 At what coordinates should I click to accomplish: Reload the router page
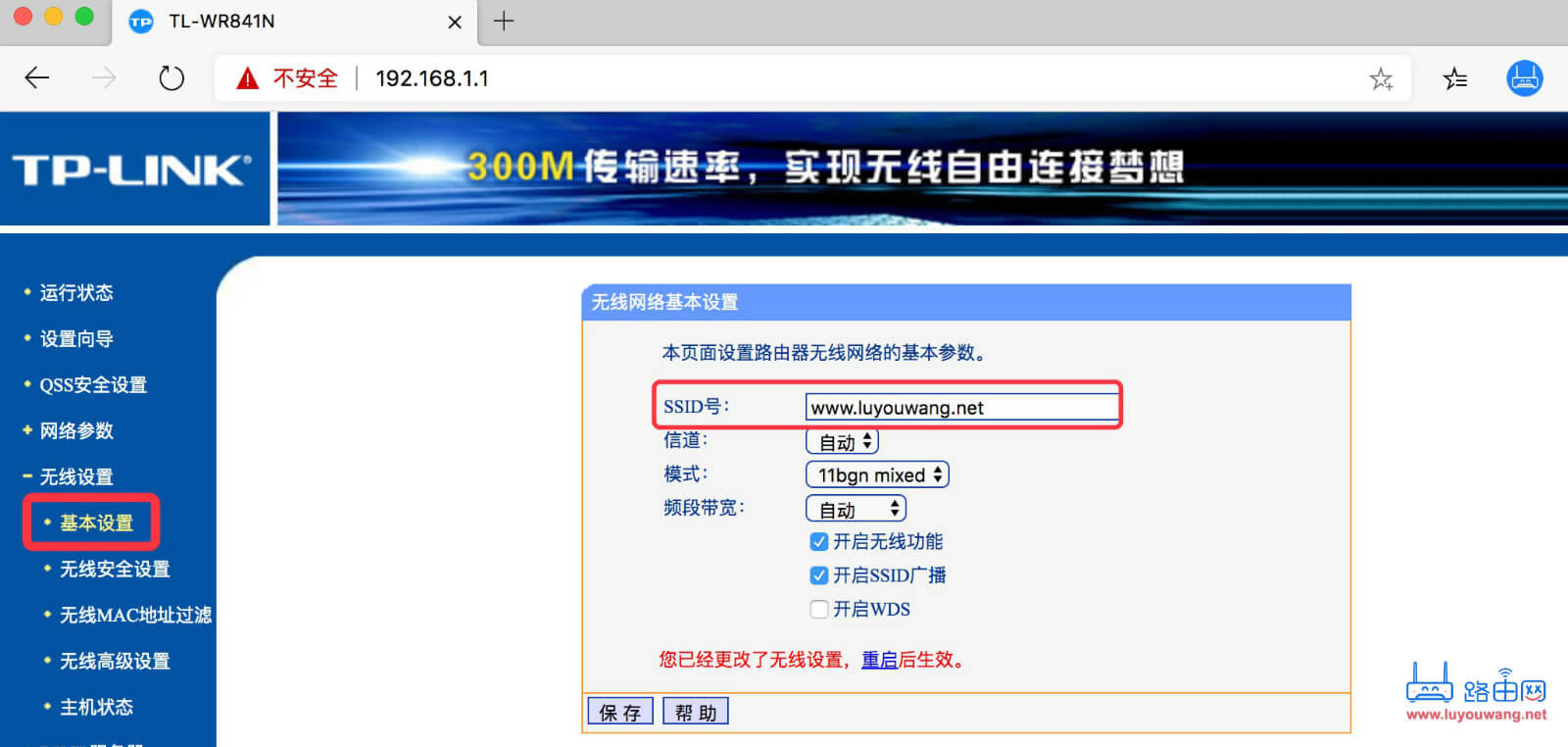(x=171, y=78)
